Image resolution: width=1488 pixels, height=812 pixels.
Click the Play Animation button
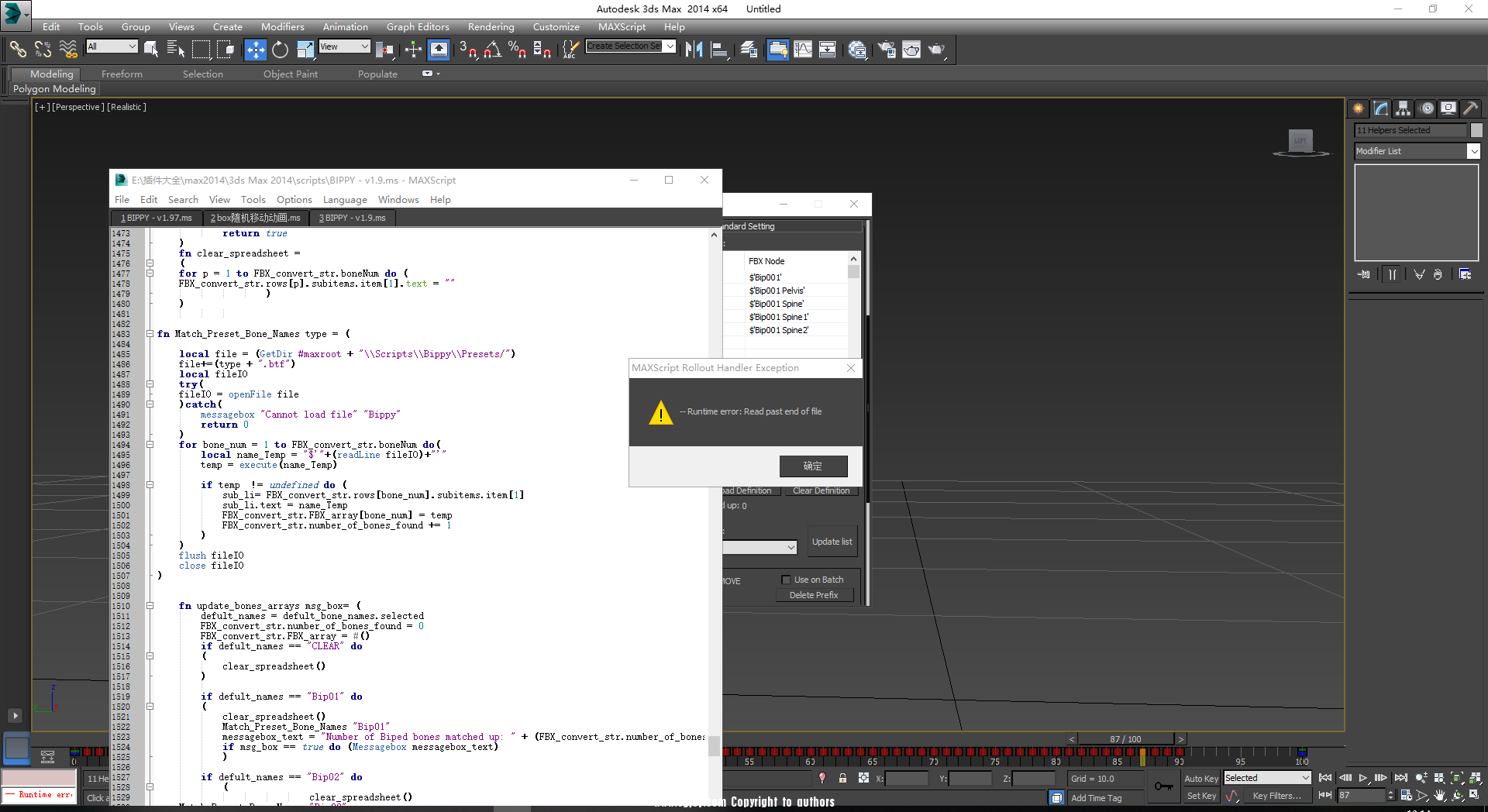tap(1363, 778)
